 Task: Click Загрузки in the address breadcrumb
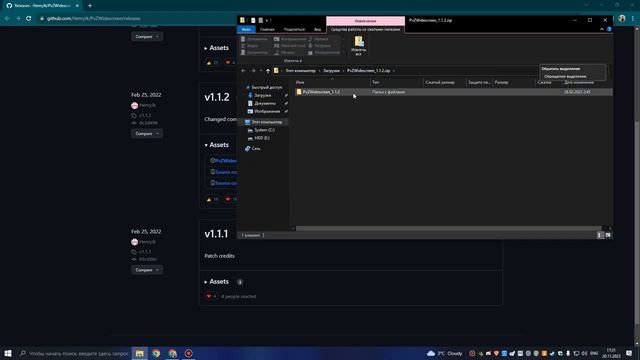pyautogui.click(x=331, y=71)
